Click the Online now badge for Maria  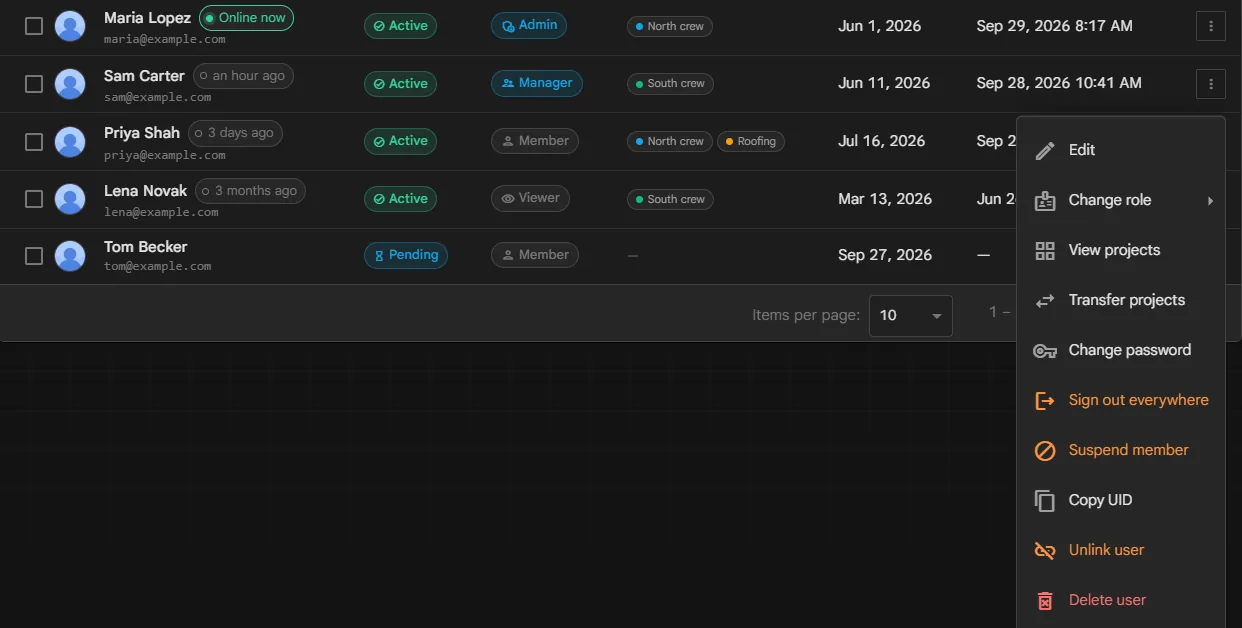tap(246, 18)
